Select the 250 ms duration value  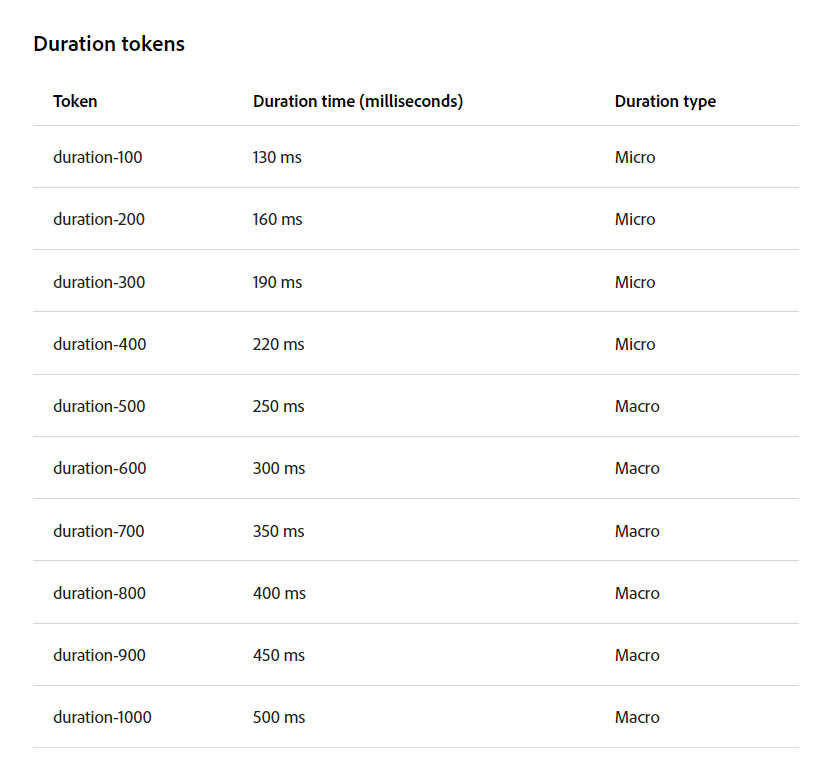tap(278, 406)
